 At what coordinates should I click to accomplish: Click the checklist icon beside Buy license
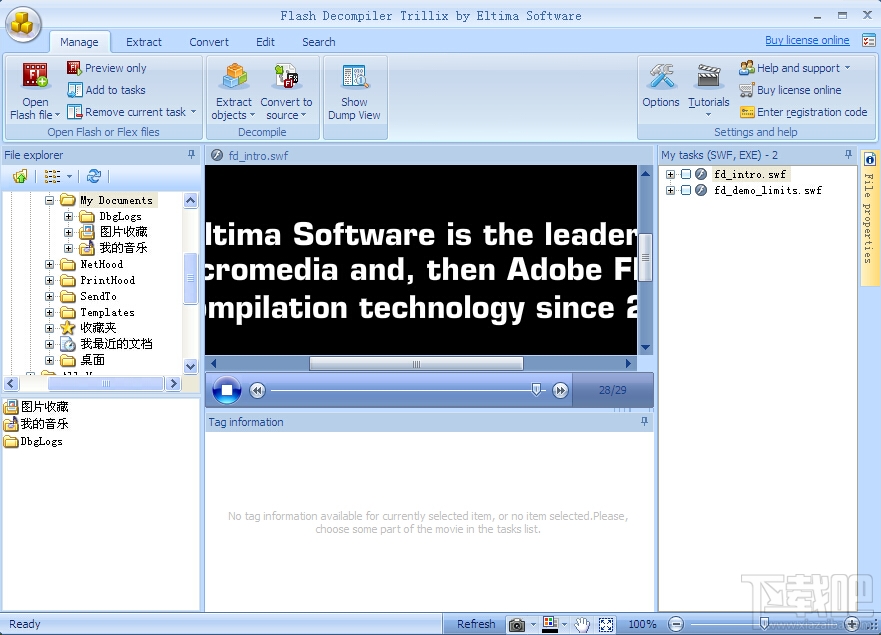pyautogui.click(x=869, y=40)
